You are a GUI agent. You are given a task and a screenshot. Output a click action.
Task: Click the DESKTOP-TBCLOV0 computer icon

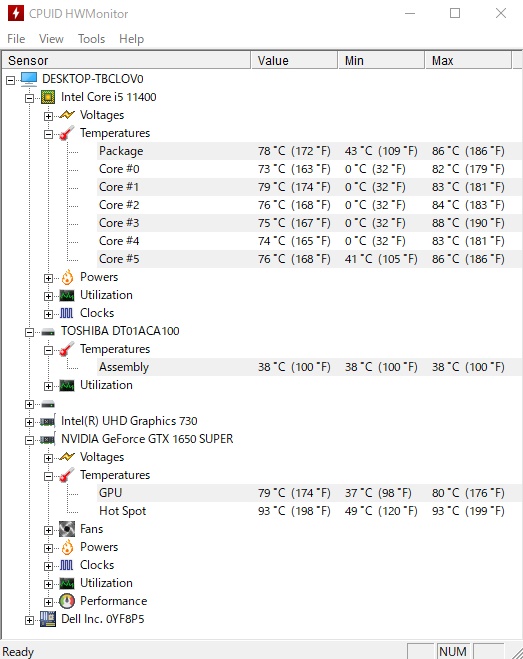click(x=29, y=79)
